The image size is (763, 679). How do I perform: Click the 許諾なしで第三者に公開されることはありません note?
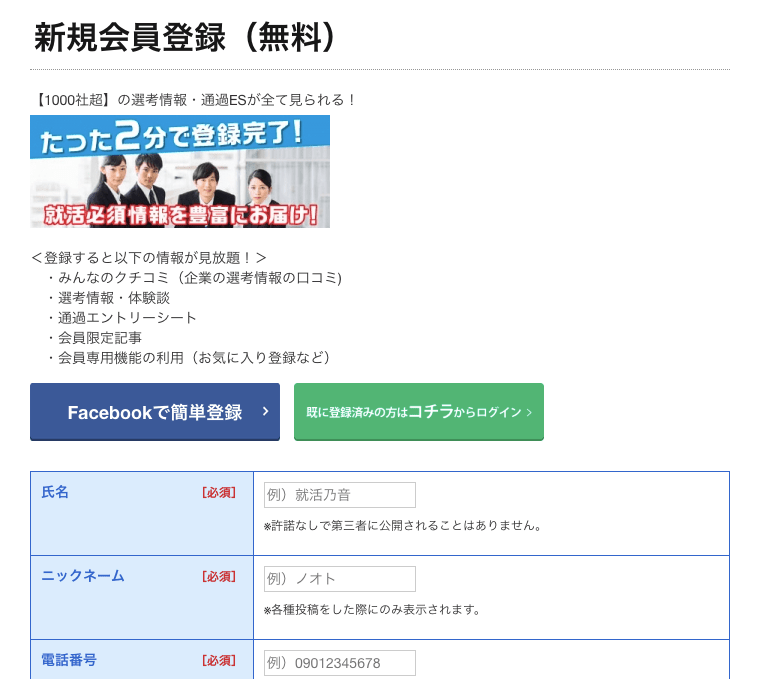(402, 526)
